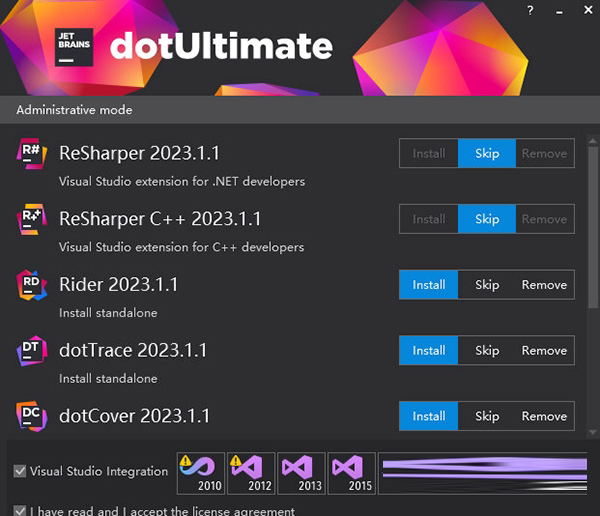Choose Install for dotCover 2023.1.1

click(x=429, y=416)
